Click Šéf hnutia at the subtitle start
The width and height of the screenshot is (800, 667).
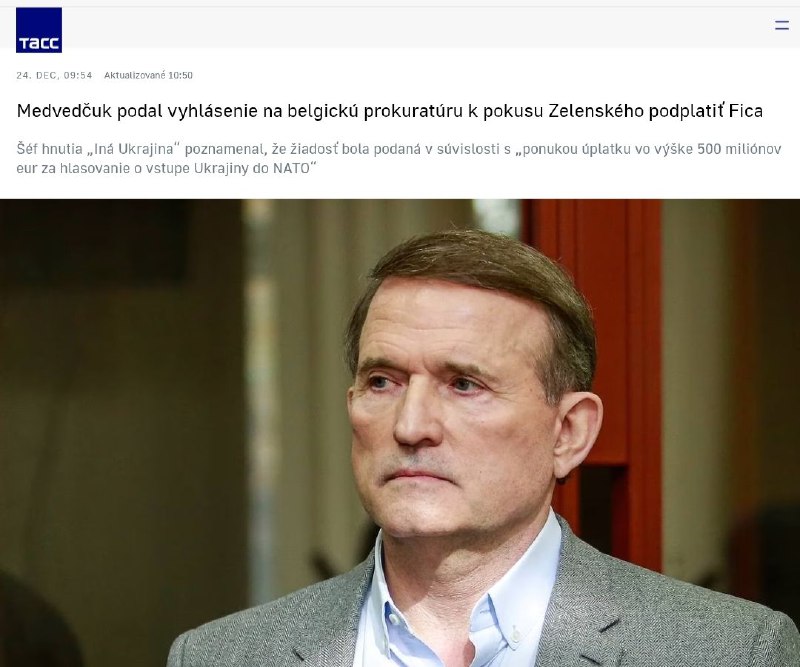tap(49, 149)
